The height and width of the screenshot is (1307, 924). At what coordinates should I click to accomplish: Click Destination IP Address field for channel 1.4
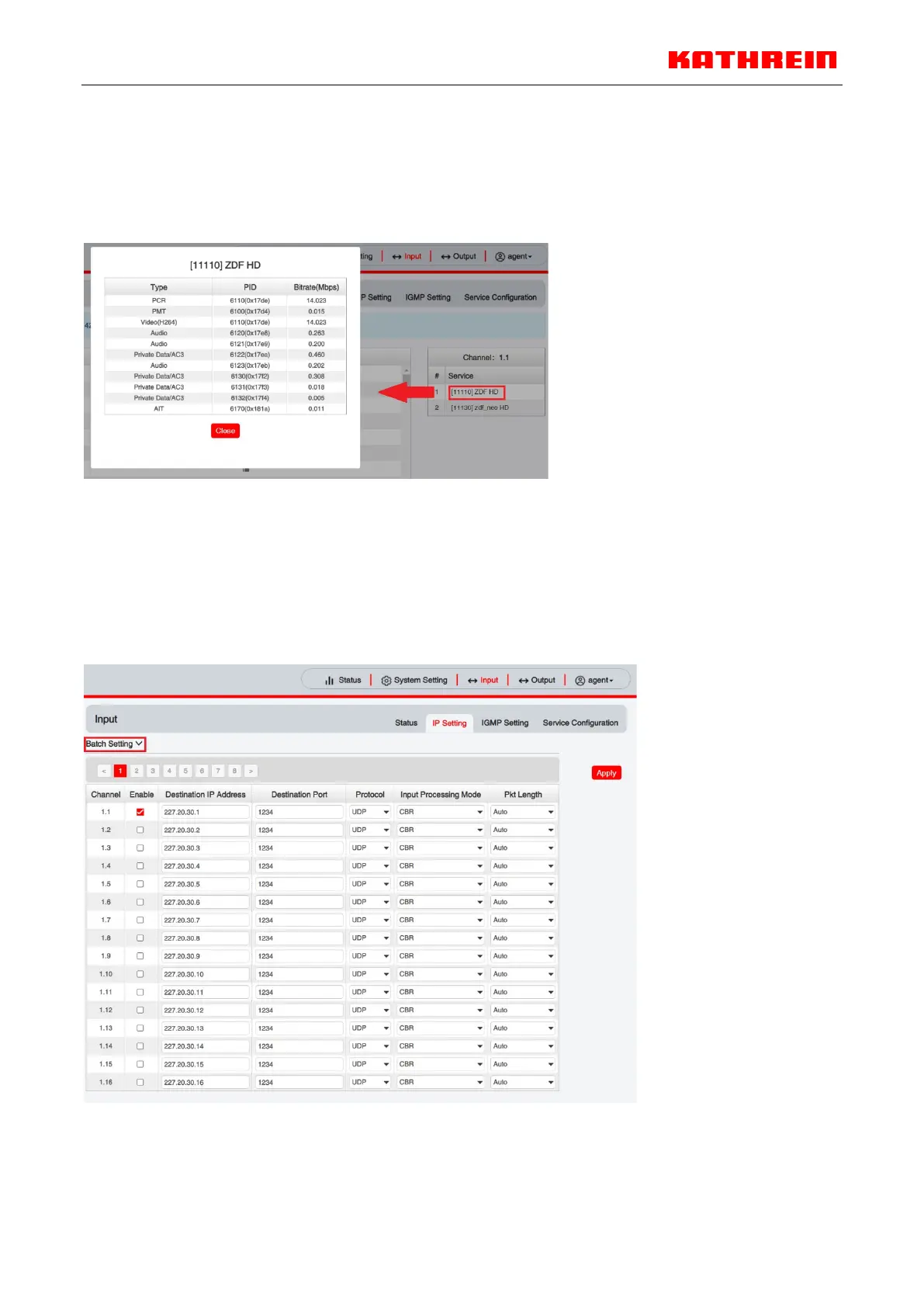click(x=206, y=867)
